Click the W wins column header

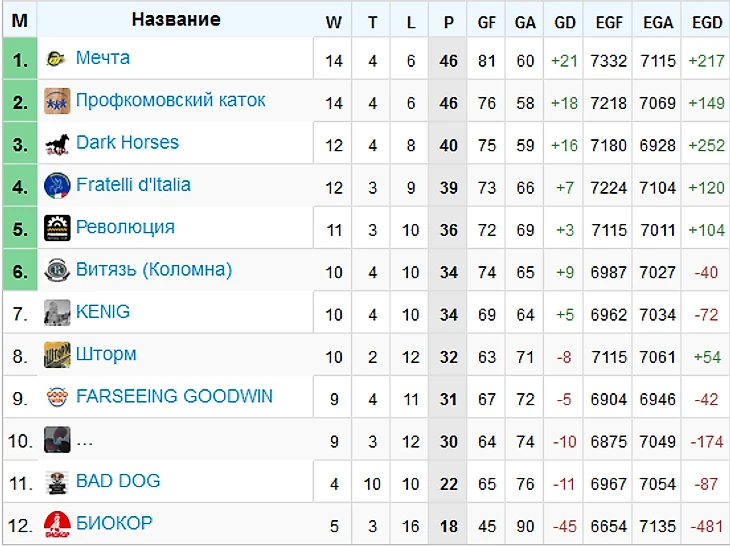(333, 22)
